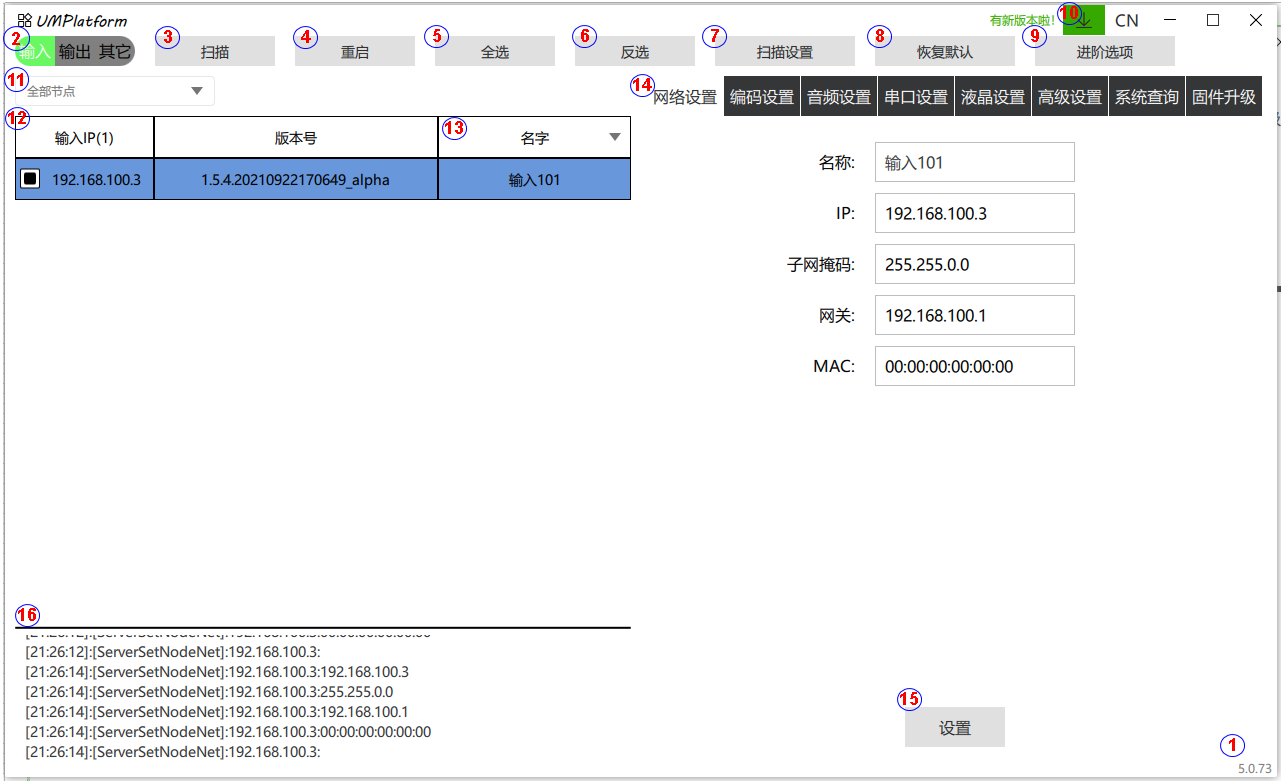Image resolution: width=1284 pixels, height=782 pixels.
Task: Click the 子网掩码 input field
Action: (974, 265)
